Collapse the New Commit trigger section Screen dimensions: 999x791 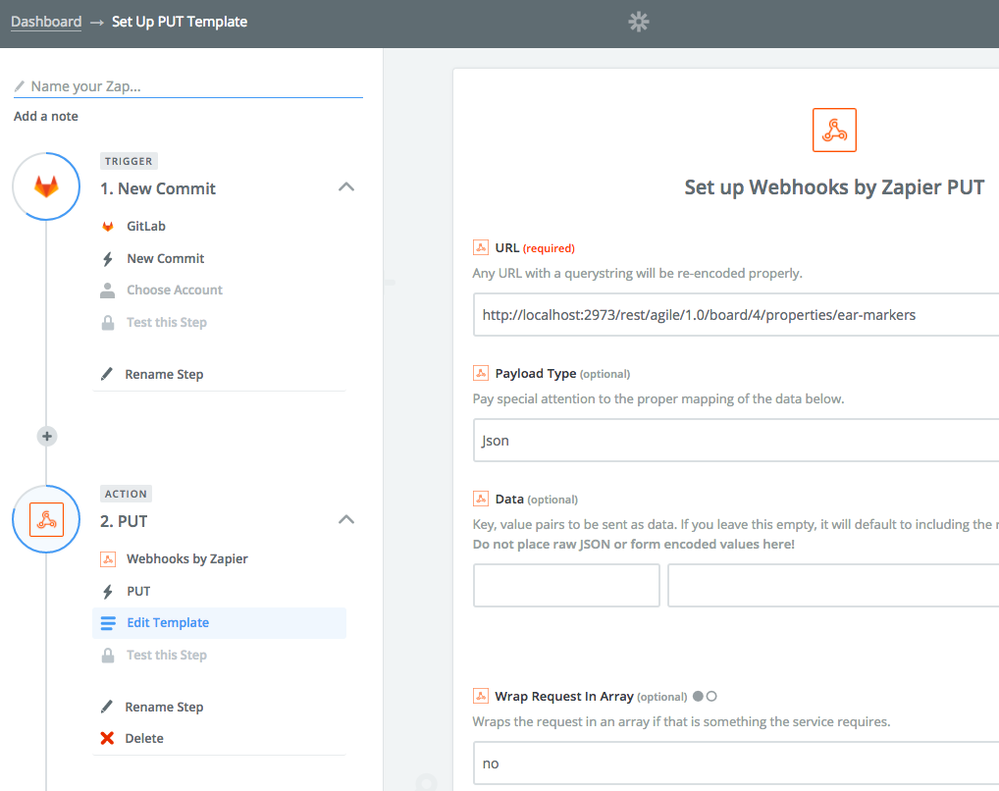(346, 187)
